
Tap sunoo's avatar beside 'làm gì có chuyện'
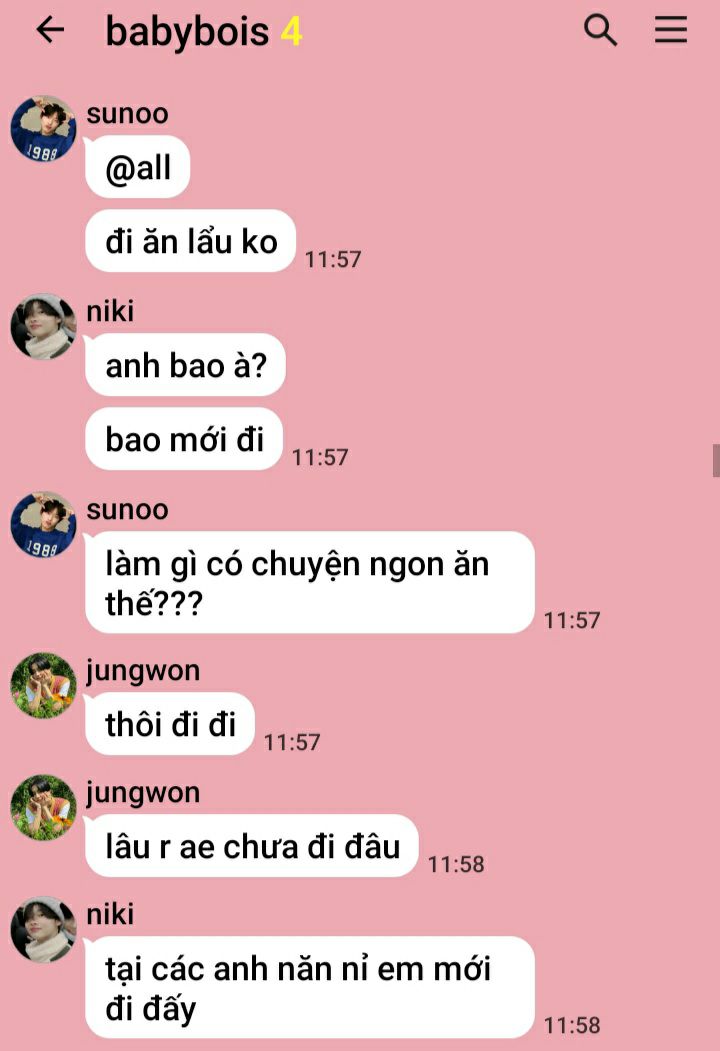pos(44,525)
